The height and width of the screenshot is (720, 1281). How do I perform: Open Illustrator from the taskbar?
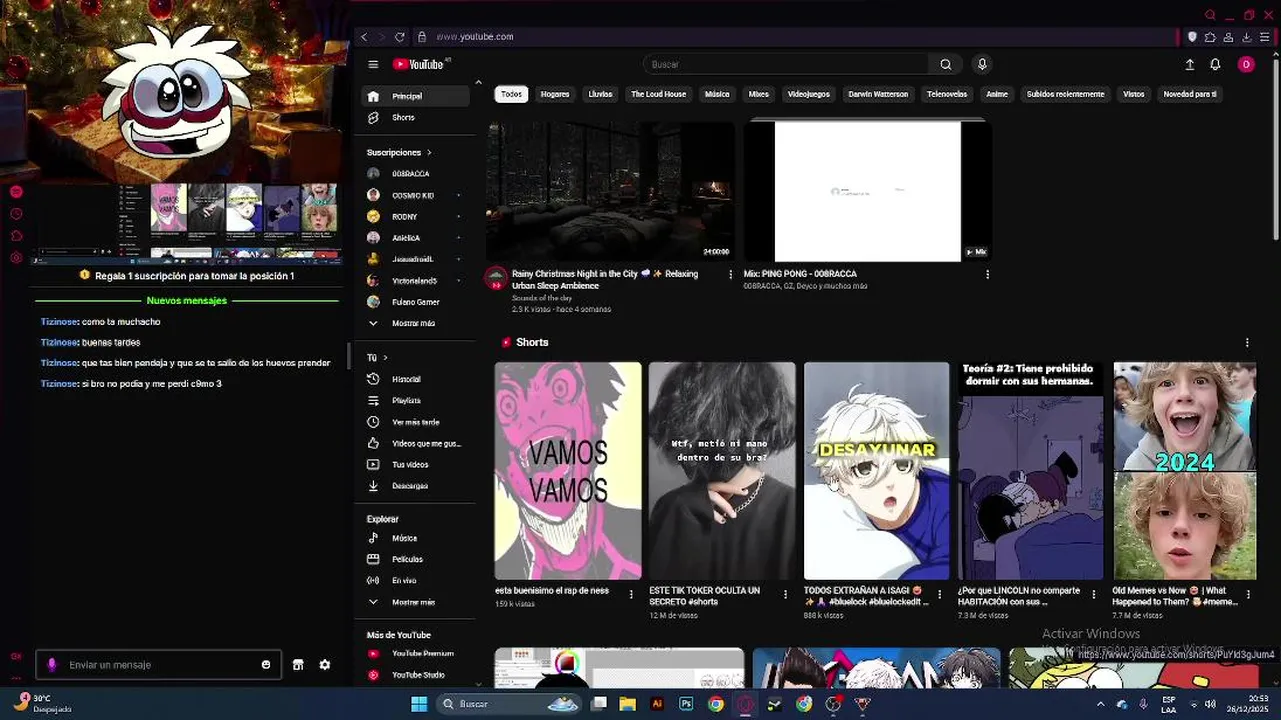657,704
